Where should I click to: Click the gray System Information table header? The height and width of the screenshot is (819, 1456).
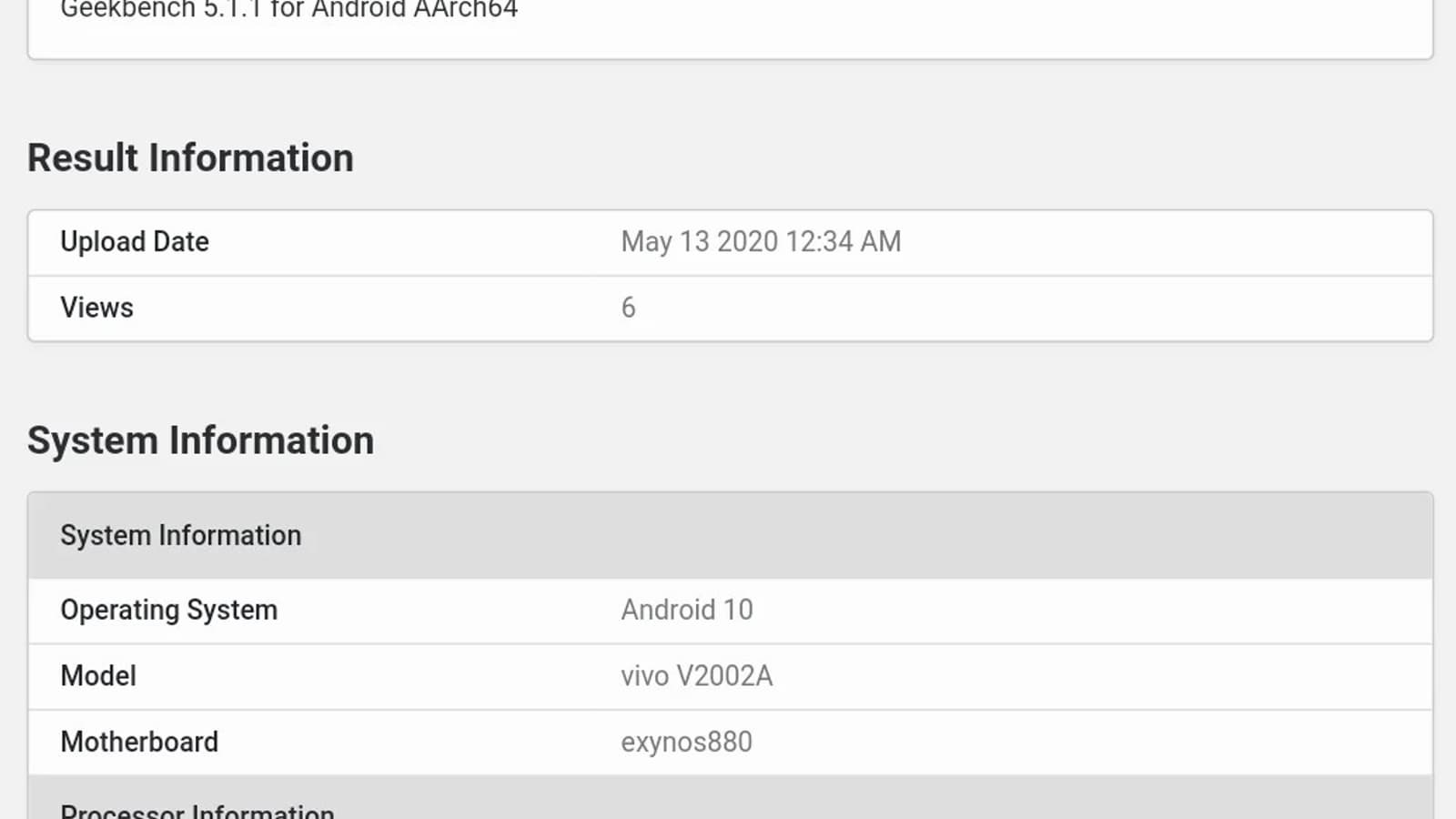[180, 535]
